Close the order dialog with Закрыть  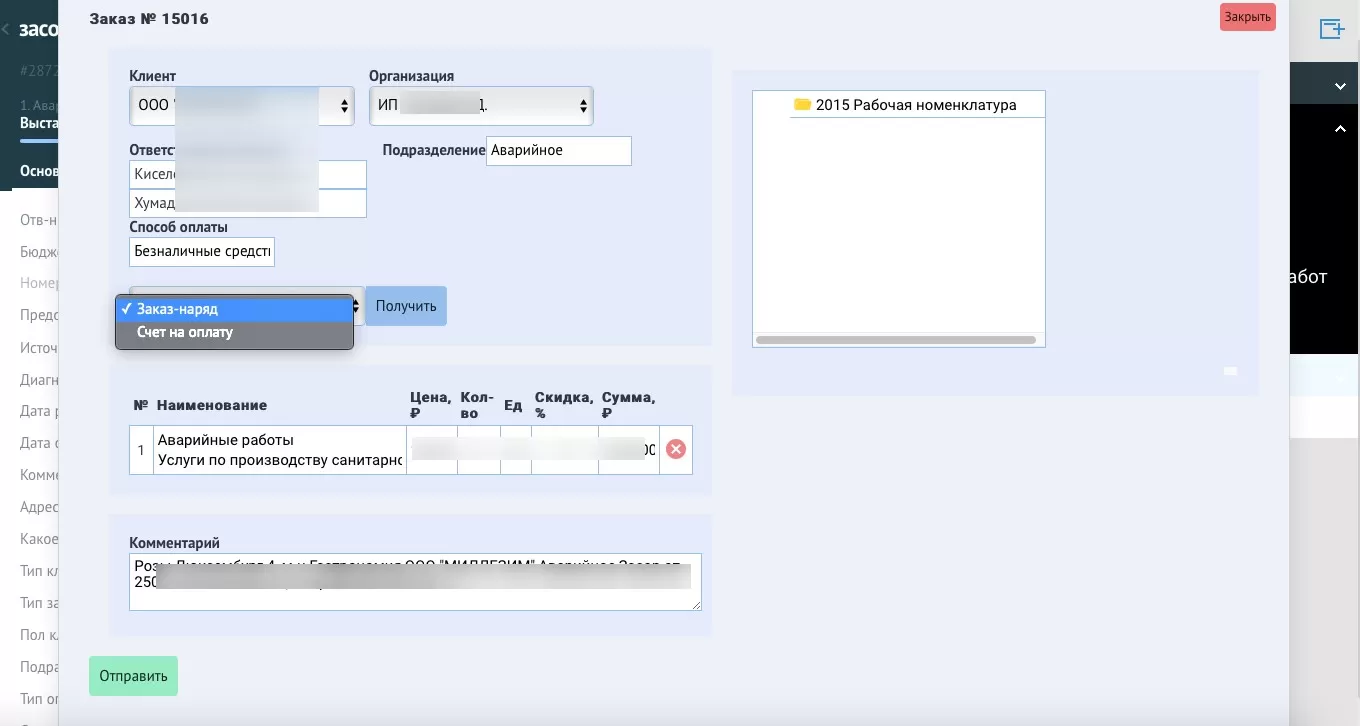tap(1247, 17)
